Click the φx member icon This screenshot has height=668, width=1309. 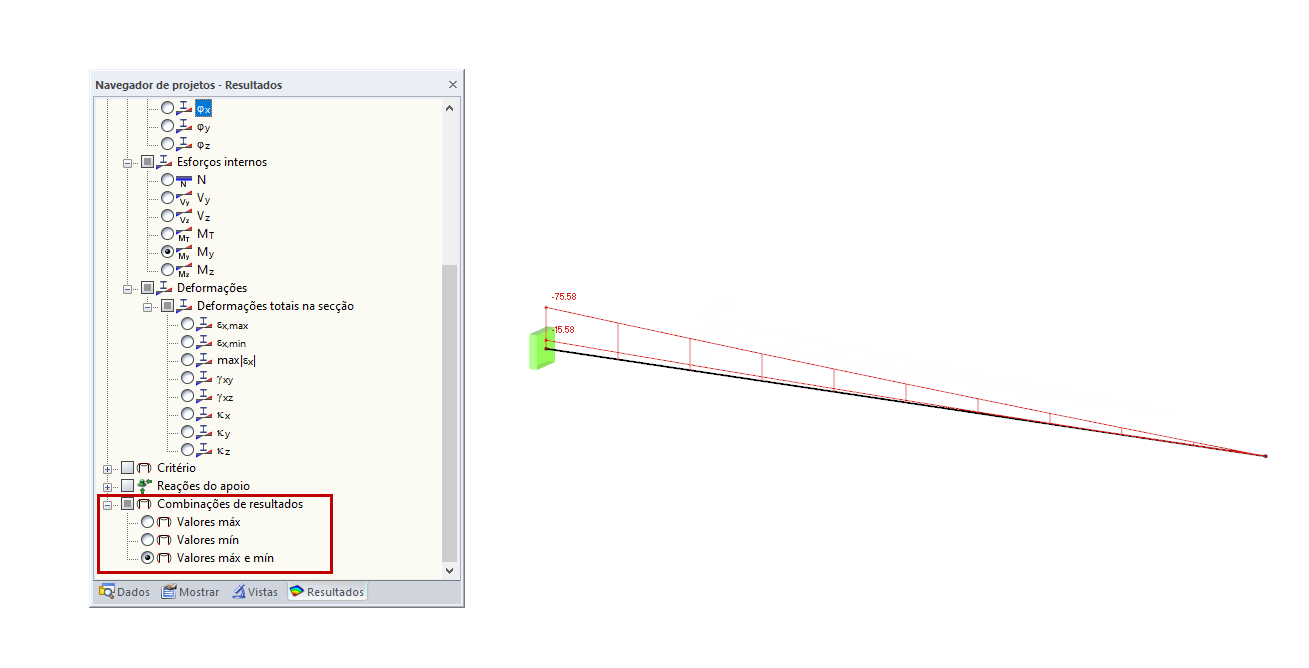click(x=184, y=107)
